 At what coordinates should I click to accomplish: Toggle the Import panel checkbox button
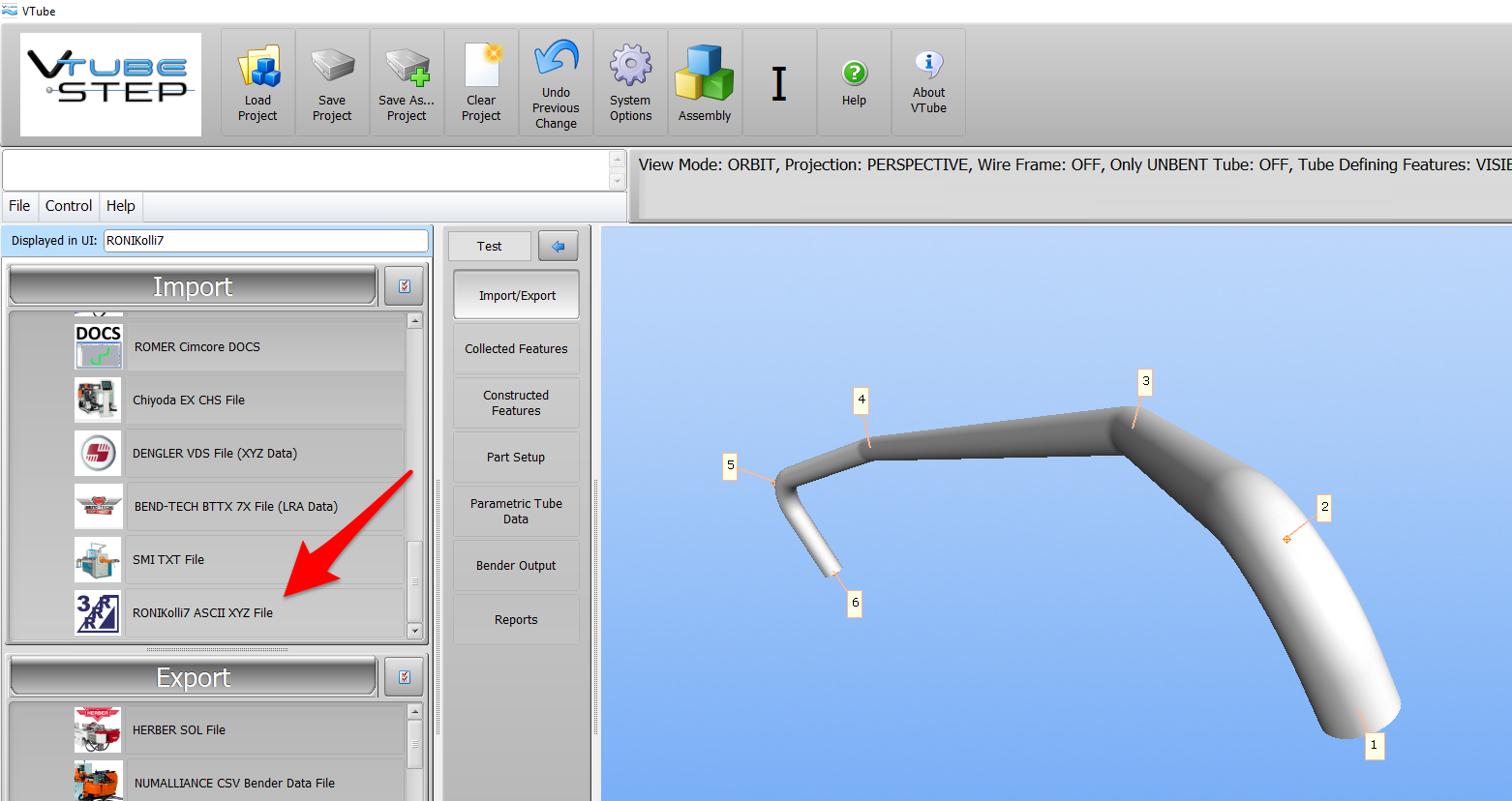tap(405, 286)
